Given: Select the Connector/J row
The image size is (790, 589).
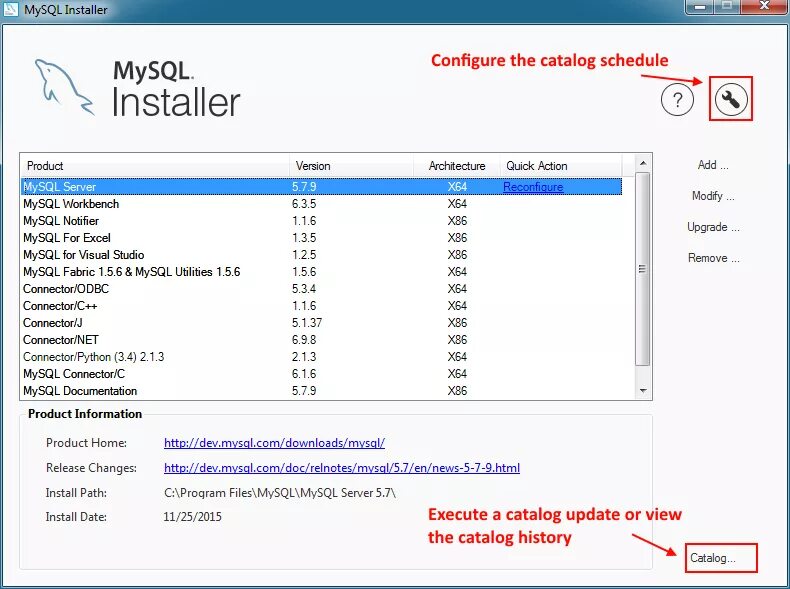Looking at the screenshot, I should [321, 323].
